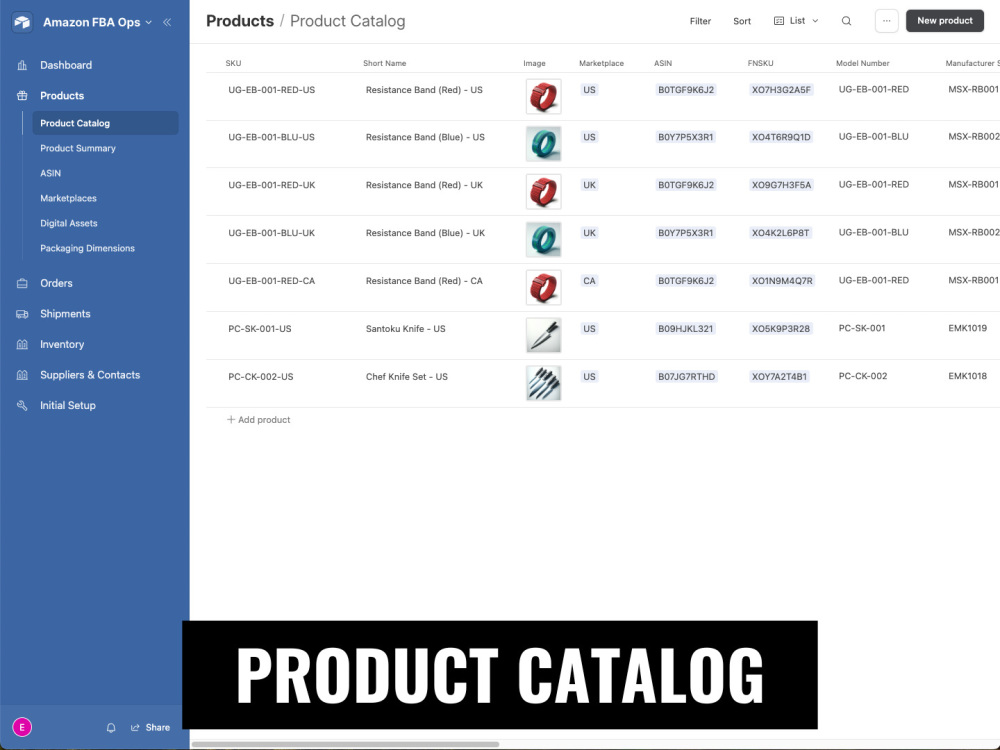This screenshot has height=750, width=1000.
Task: Open the Dashboard page
Action: (x=66, y=65)
